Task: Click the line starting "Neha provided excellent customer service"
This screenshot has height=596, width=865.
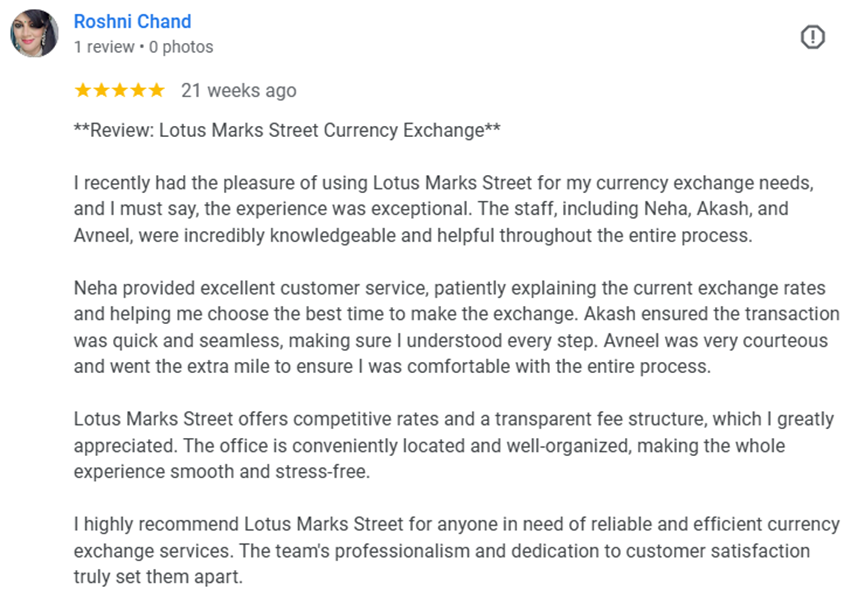Action: coord(450,288)
